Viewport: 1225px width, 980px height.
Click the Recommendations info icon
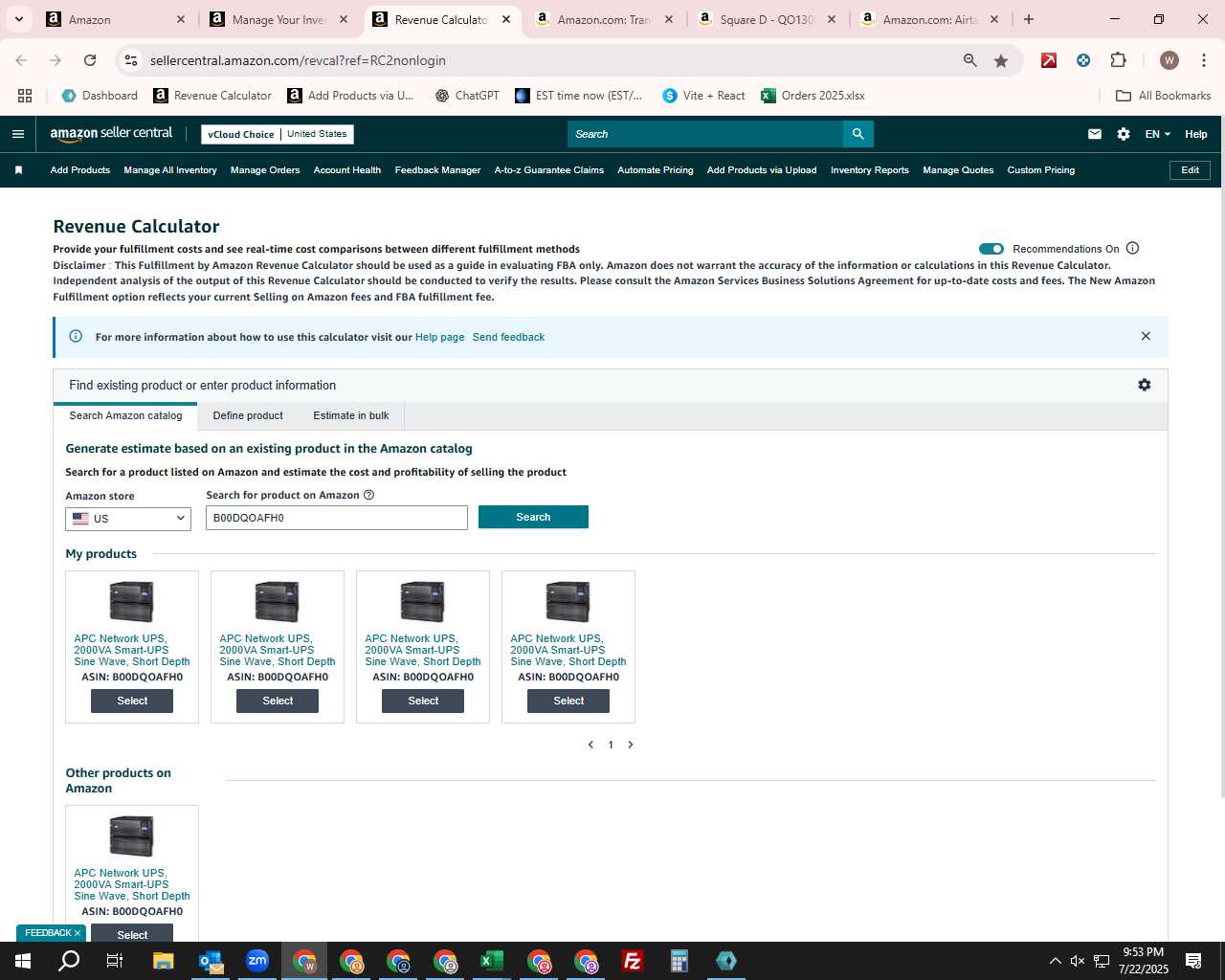pos(1132,248)
